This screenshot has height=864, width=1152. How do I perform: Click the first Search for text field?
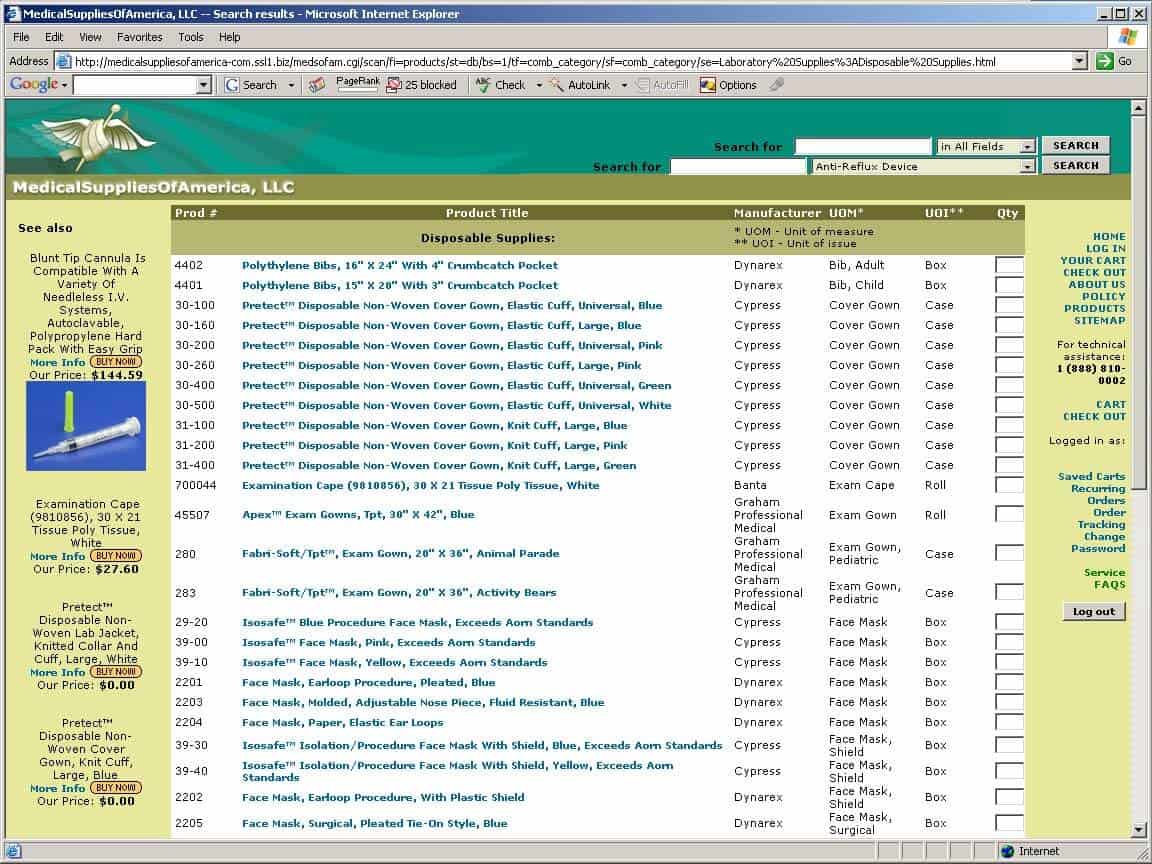click(863, 147)
